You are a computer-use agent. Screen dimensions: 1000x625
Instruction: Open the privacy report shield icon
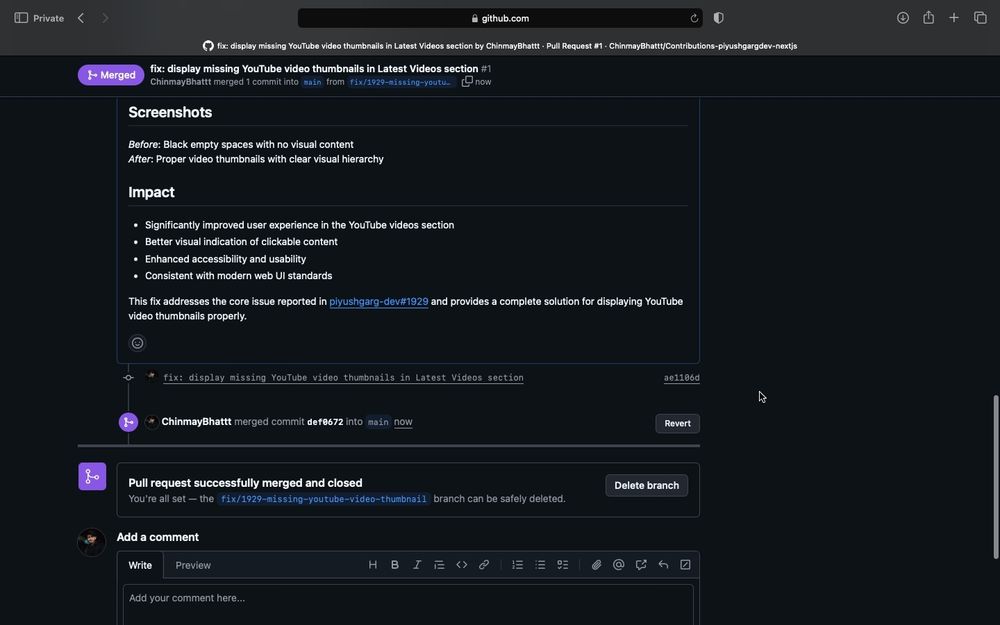(719, 18)
